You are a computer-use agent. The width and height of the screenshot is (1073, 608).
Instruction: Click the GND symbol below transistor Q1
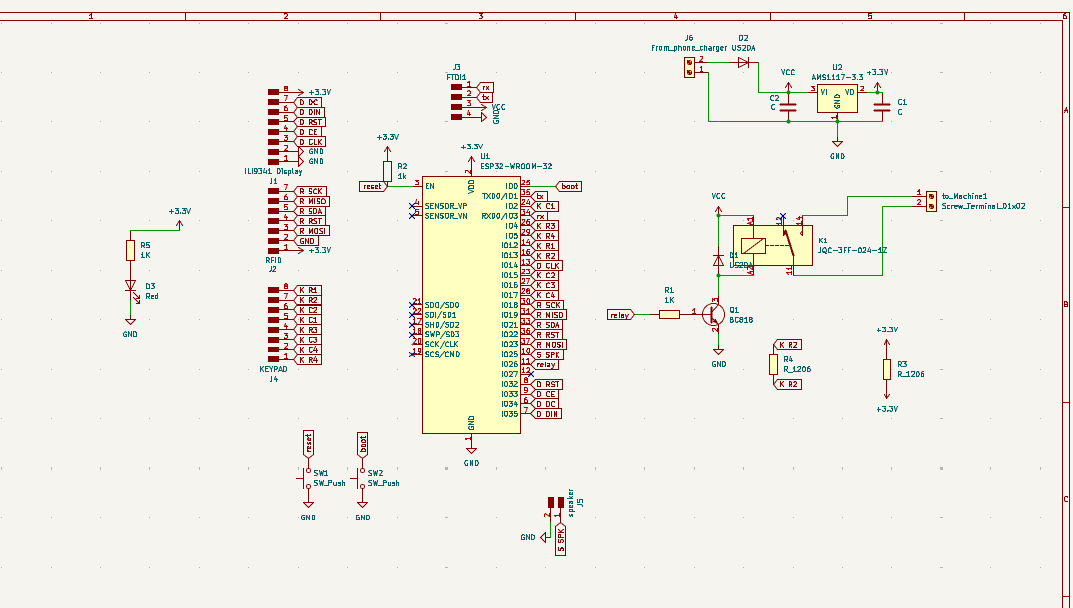click(x=719, y=351)
